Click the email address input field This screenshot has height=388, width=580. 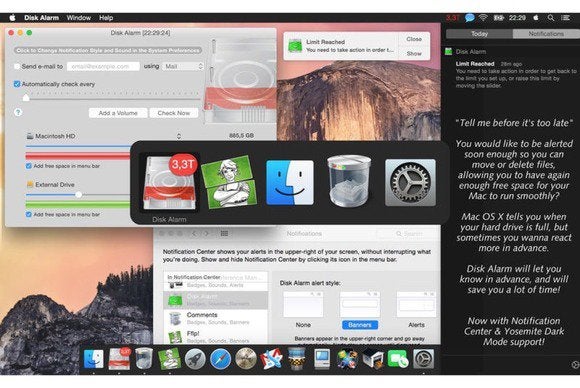click(103, 66)
